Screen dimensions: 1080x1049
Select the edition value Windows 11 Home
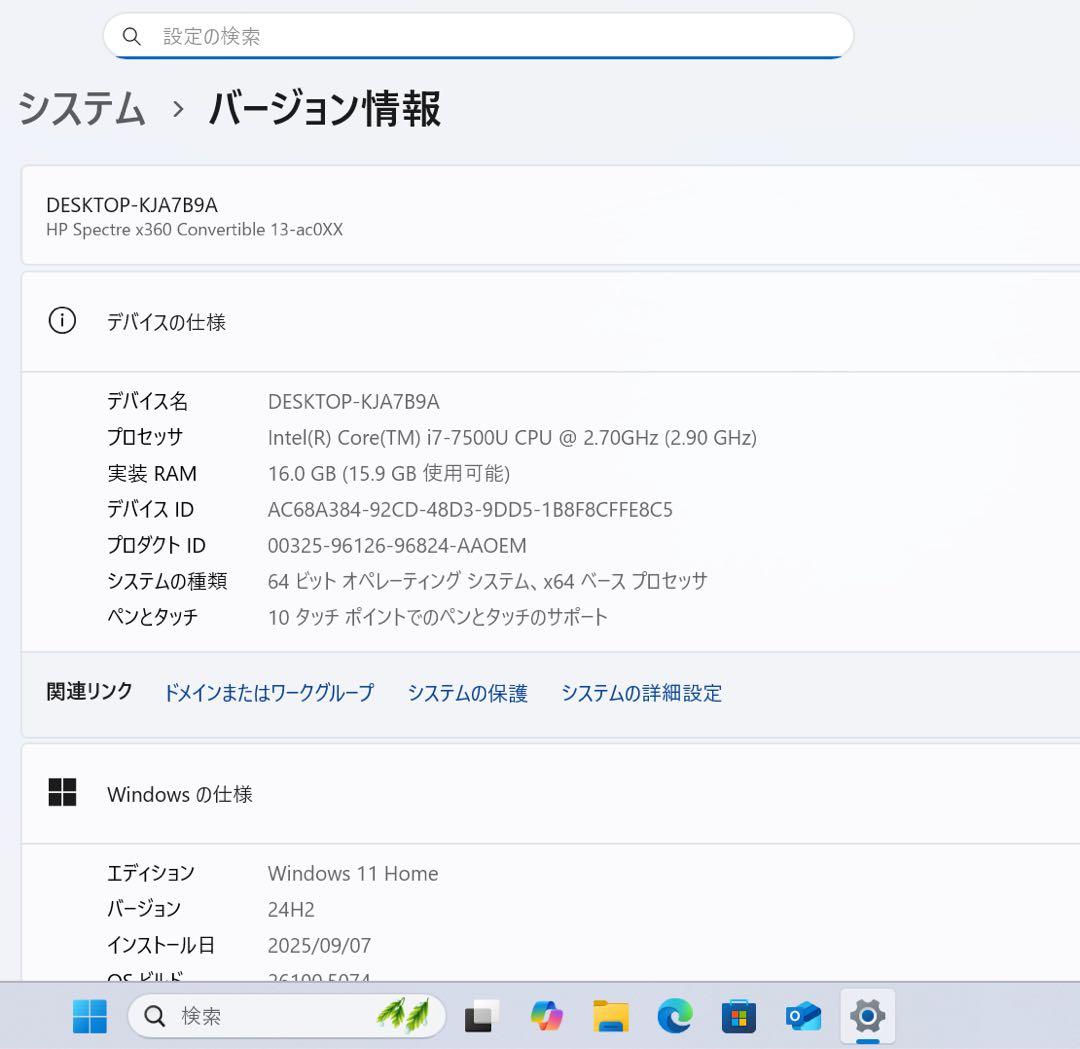tap(353, 873)
